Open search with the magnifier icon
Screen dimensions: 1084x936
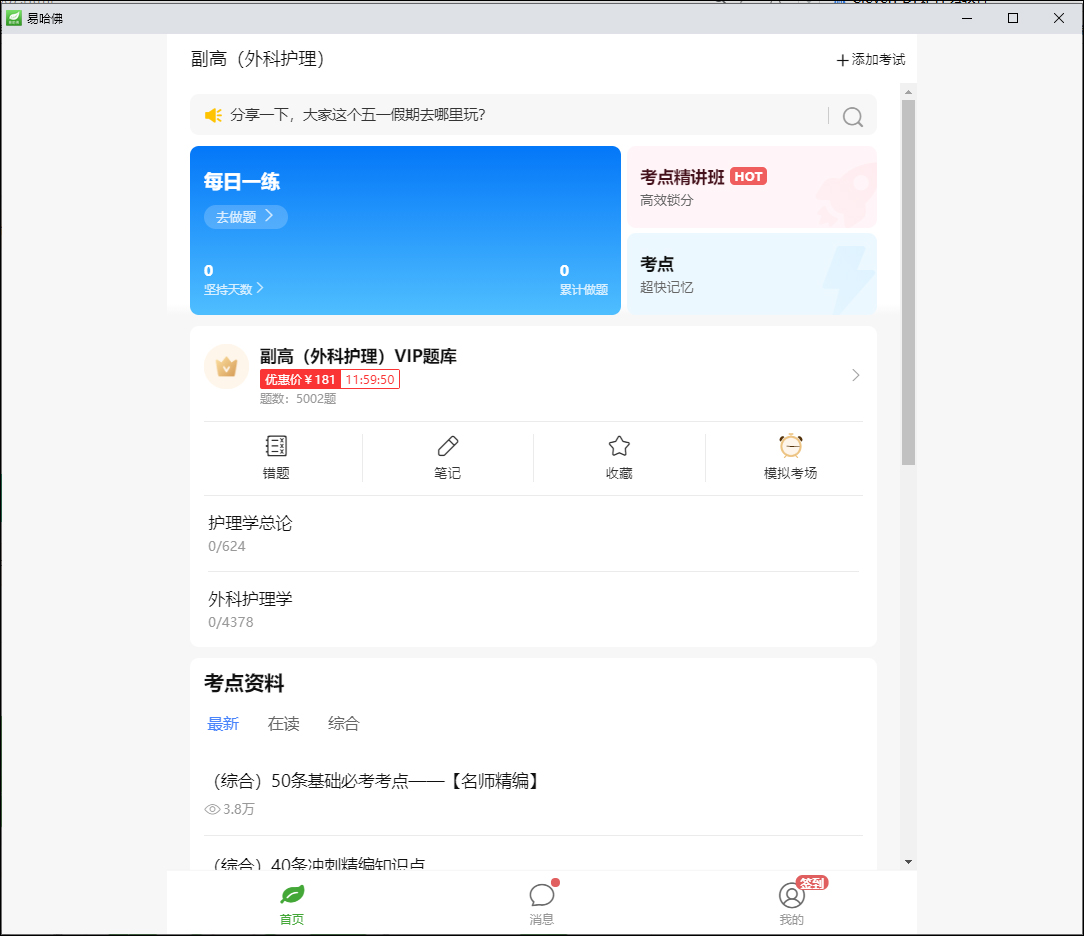click(x=852, y=117)
